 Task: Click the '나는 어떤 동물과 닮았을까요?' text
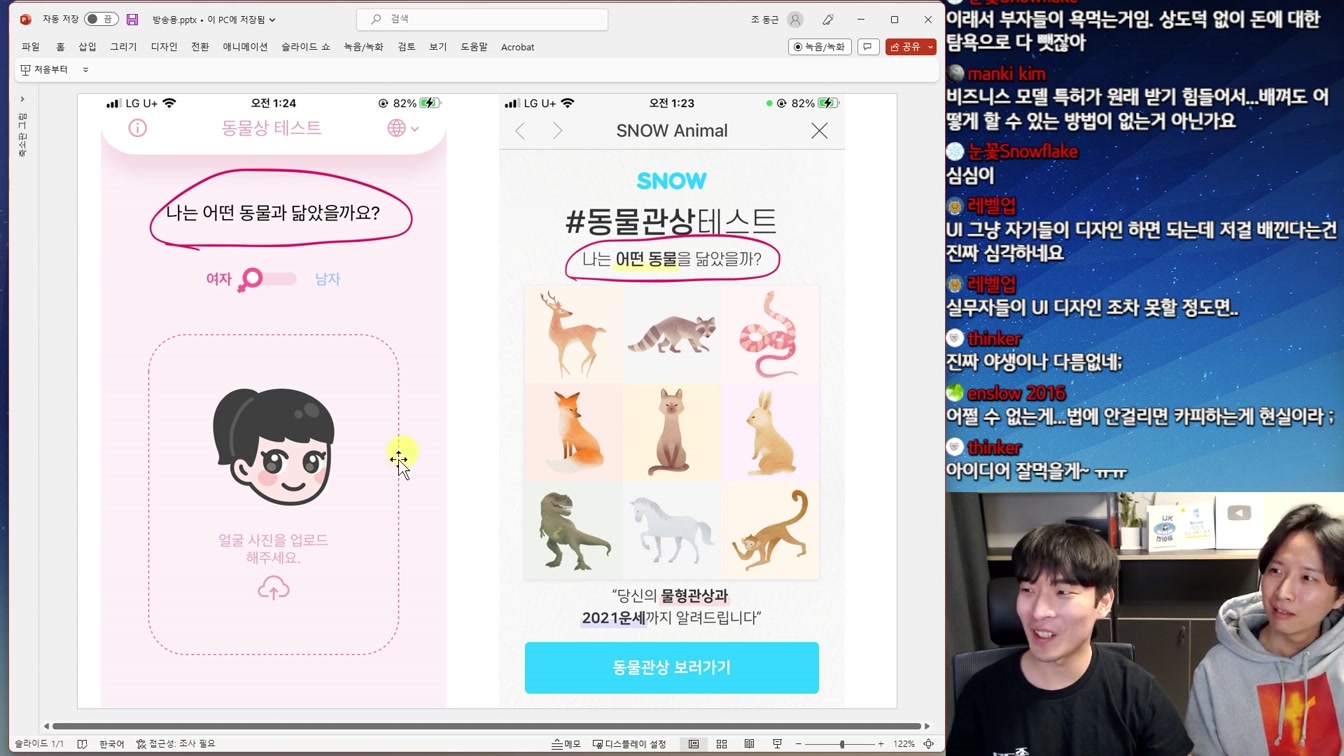pos(273,213)
